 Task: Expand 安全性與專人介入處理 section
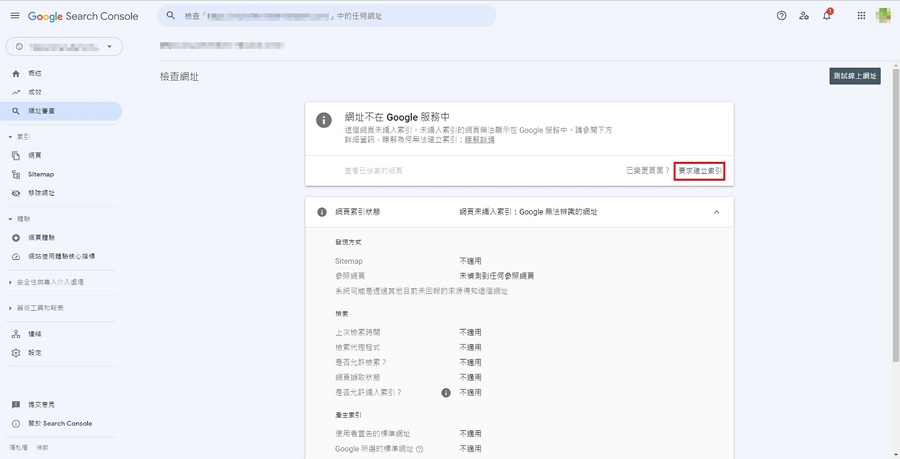click(10, 282)
